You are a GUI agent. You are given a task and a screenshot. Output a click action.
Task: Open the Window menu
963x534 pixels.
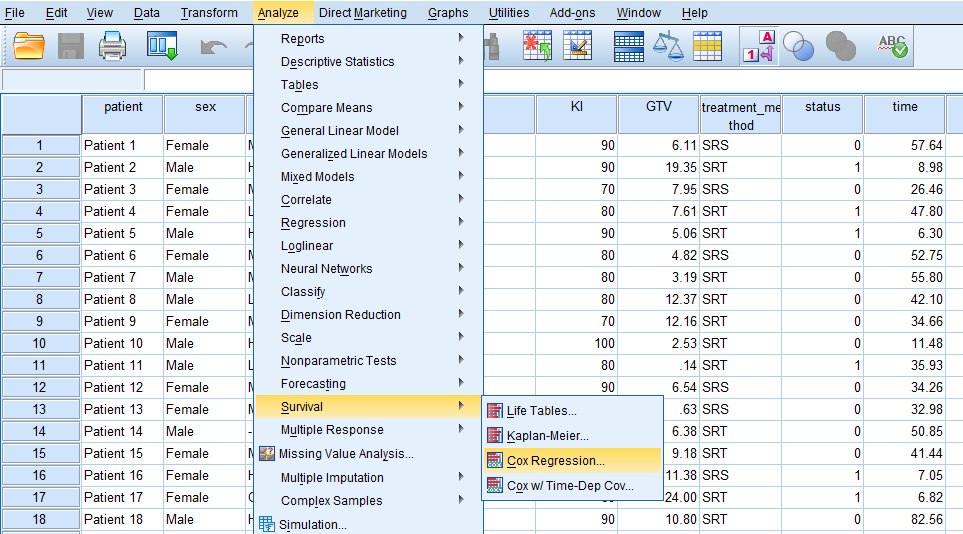click(639, 12)
